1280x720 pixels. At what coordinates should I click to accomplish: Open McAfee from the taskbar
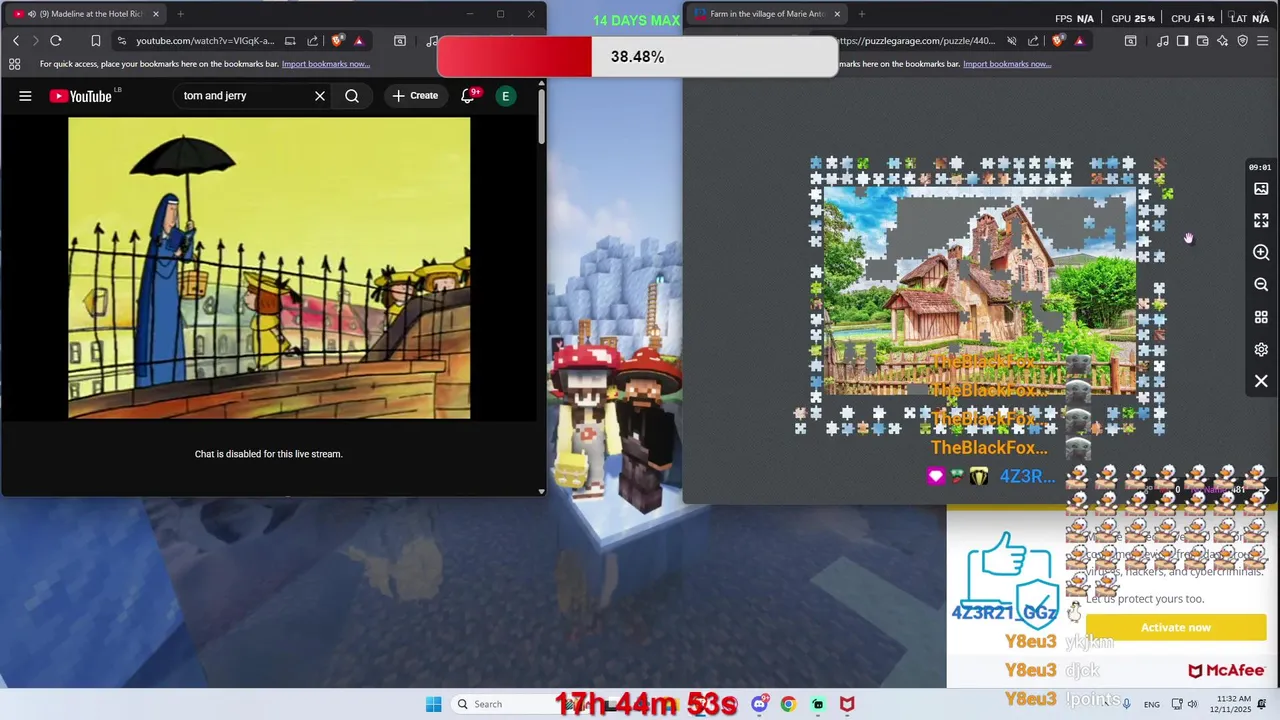[x=847, y=704]
